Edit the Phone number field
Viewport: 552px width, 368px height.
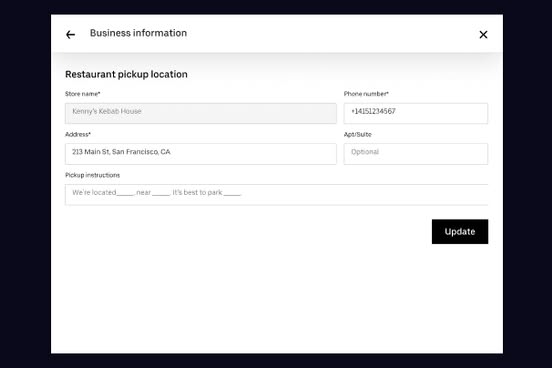point(416,113)
